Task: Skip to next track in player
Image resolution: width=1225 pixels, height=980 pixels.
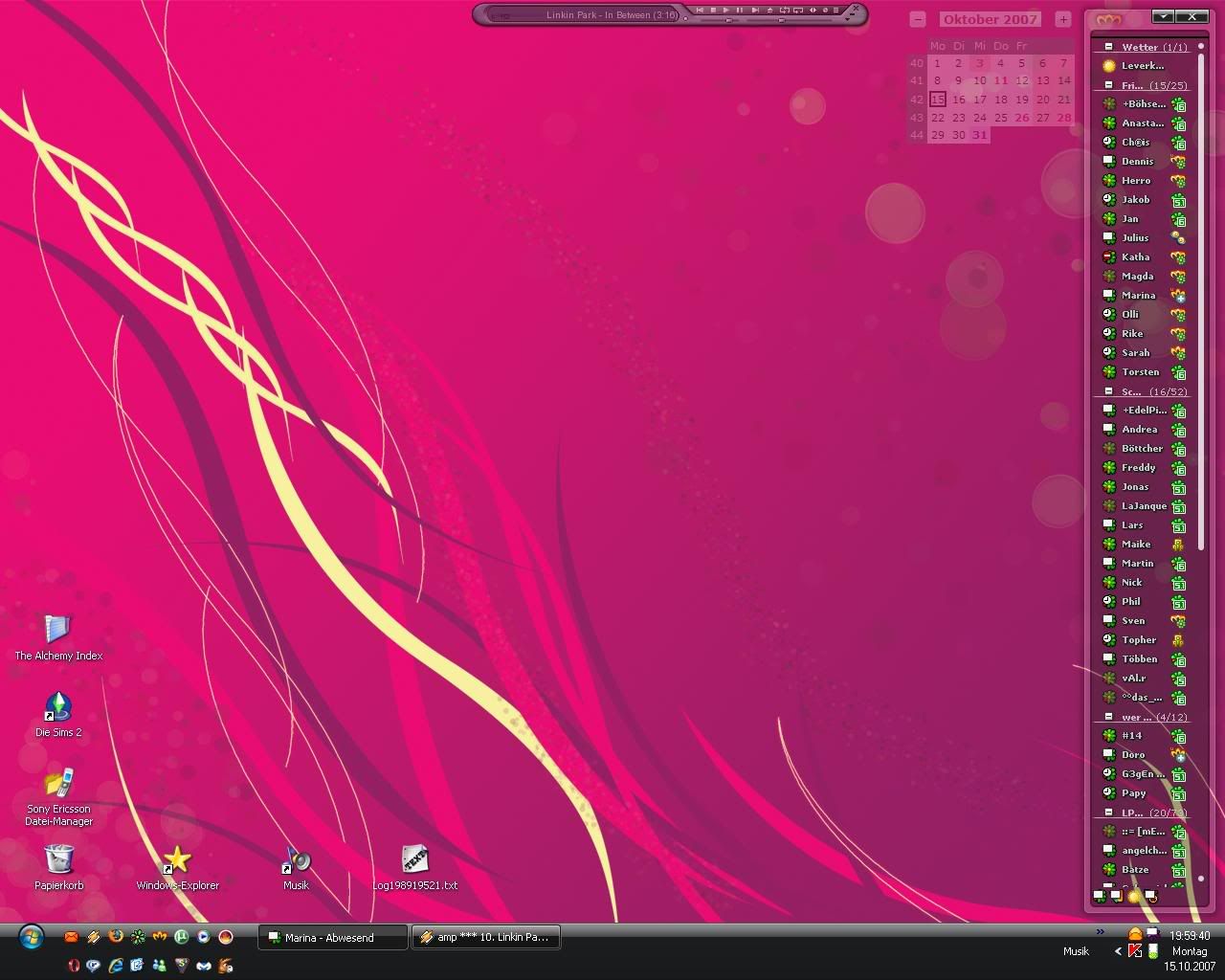Action: (754, 11)
